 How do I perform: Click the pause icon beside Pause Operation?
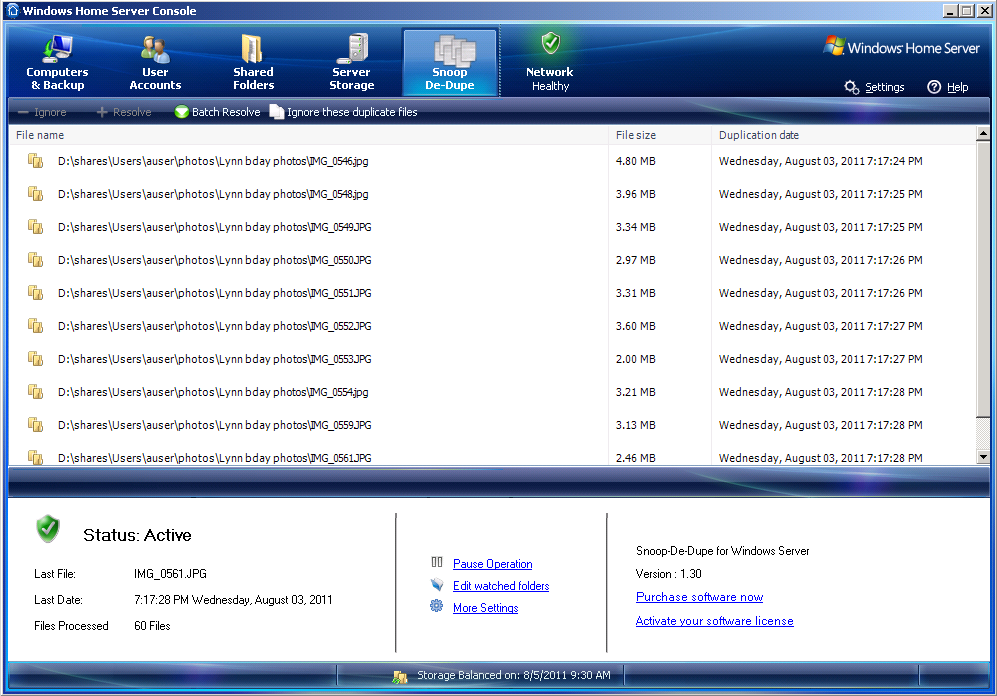click(x=437, y=562)
